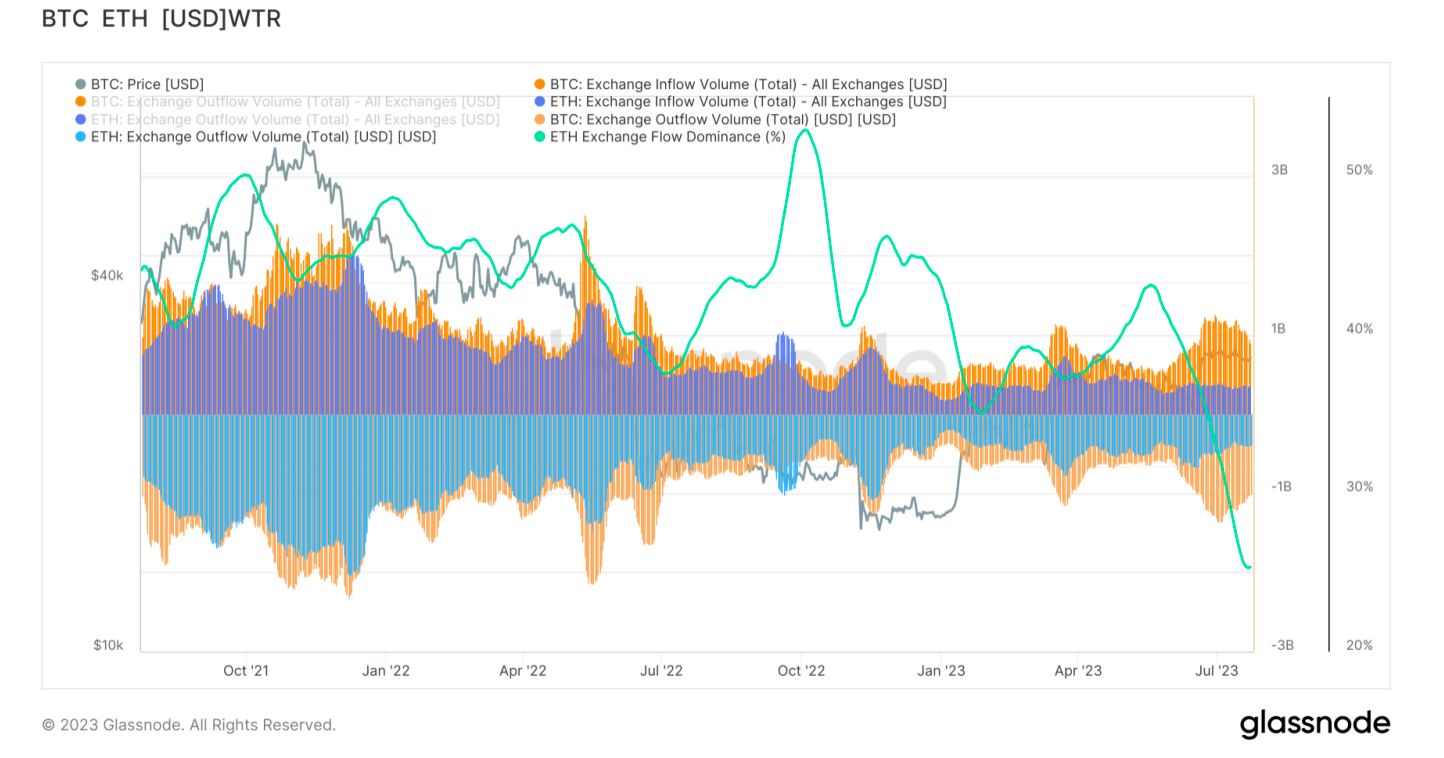
Task: Click the 50% dominance axis label
Action: tap(1359, 171)
